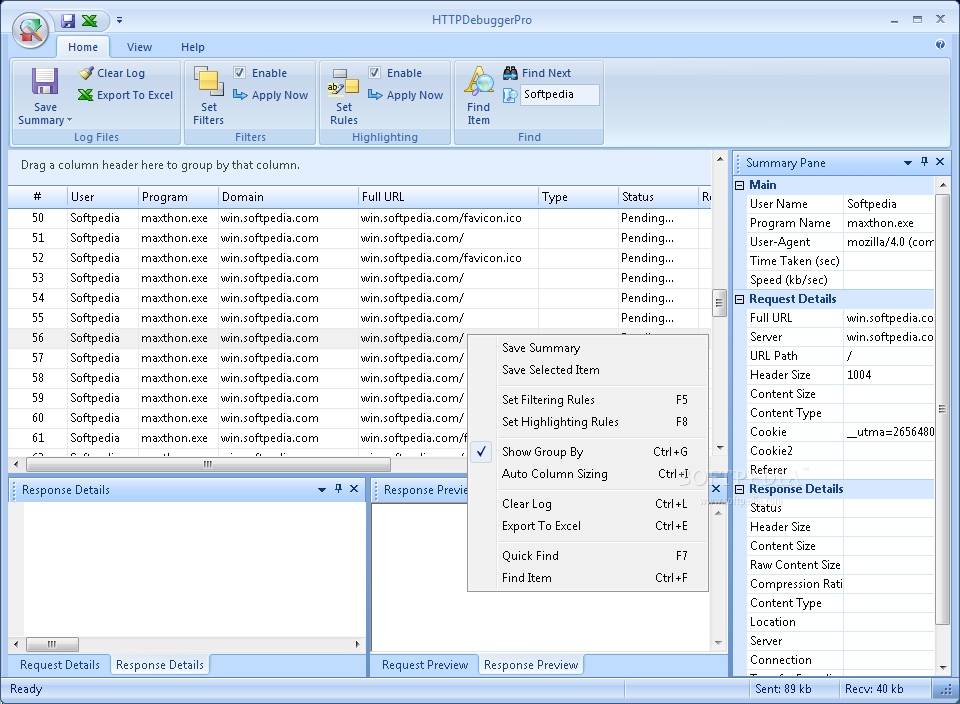Toggle Show Group By in context menu
960x704 pixels.
pyautogui.click(x=542, y=452)
